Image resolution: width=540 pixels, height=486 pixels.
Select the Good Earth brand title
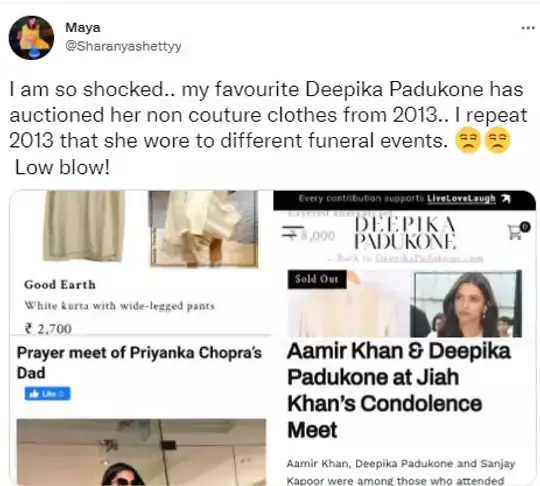pos(60,285)
